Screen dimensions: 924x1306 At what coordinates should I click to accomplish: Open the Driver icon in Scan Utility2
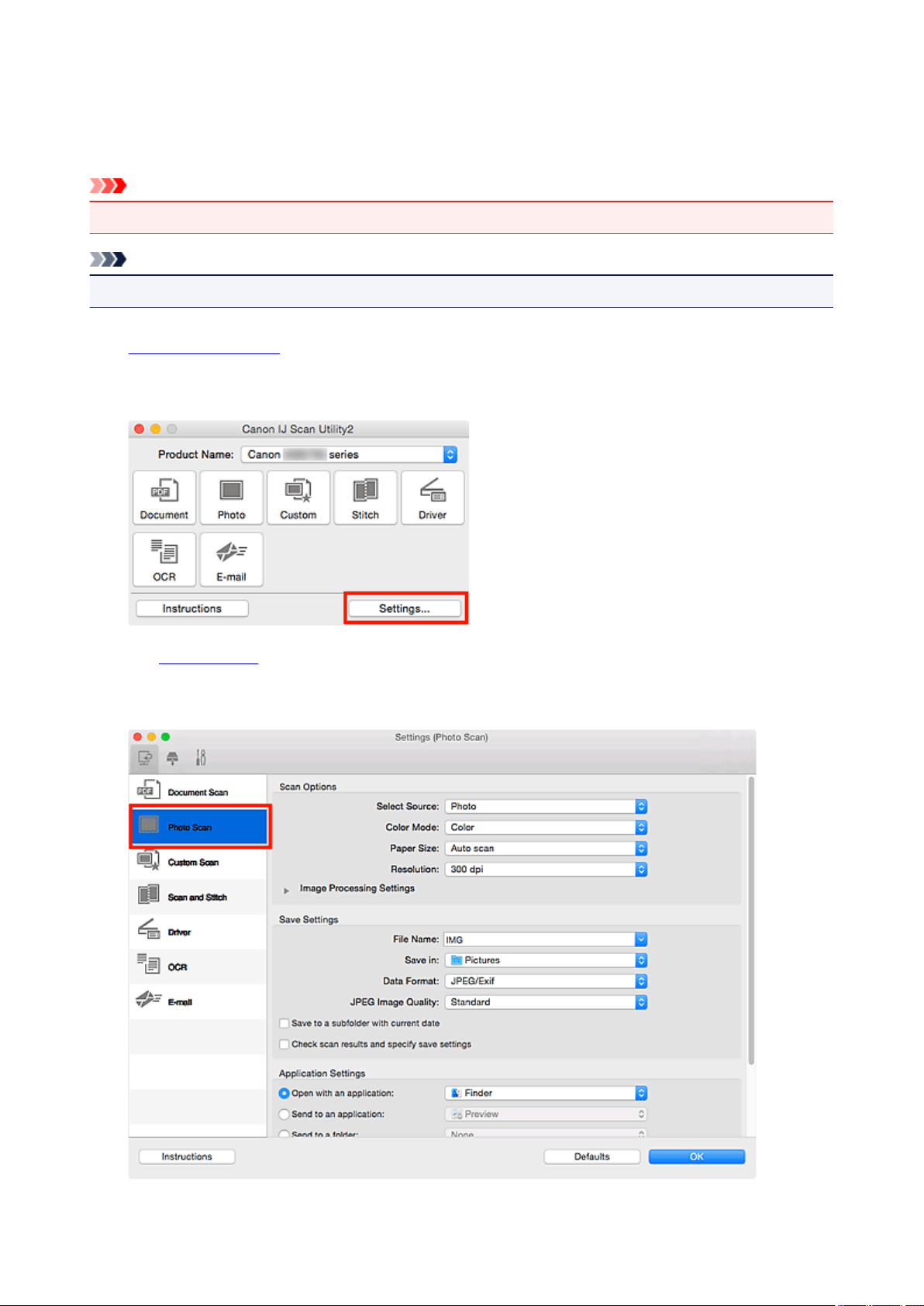click(433, 498)
